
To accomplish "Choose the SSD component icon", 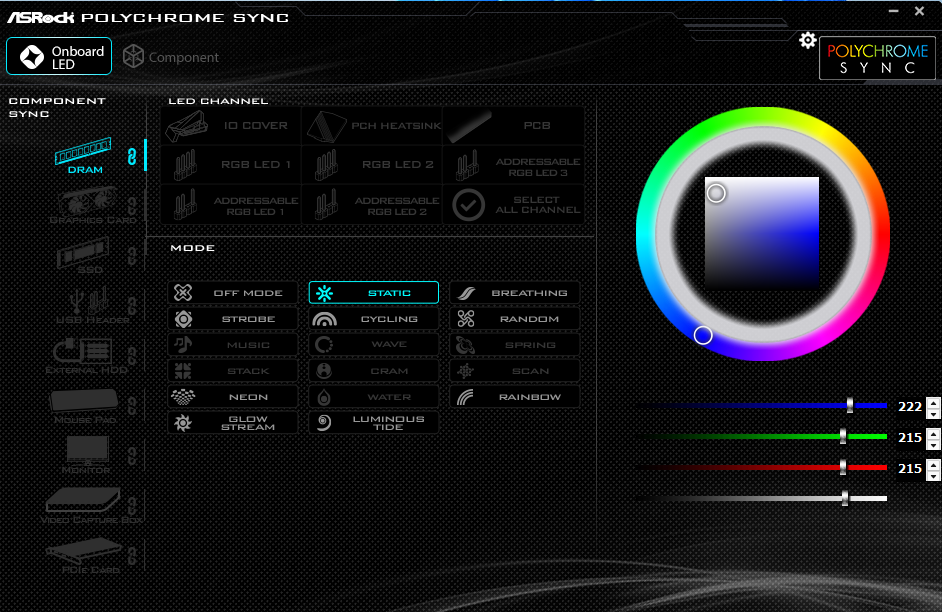I will [x=86, y=251].
